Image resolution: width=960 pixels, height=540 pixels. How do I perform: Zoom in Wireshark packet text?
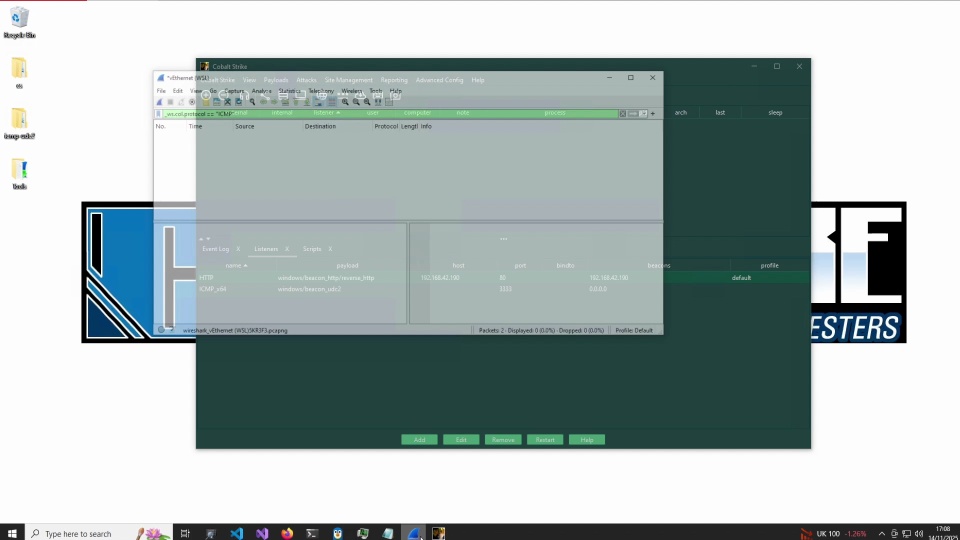point(345,102)
